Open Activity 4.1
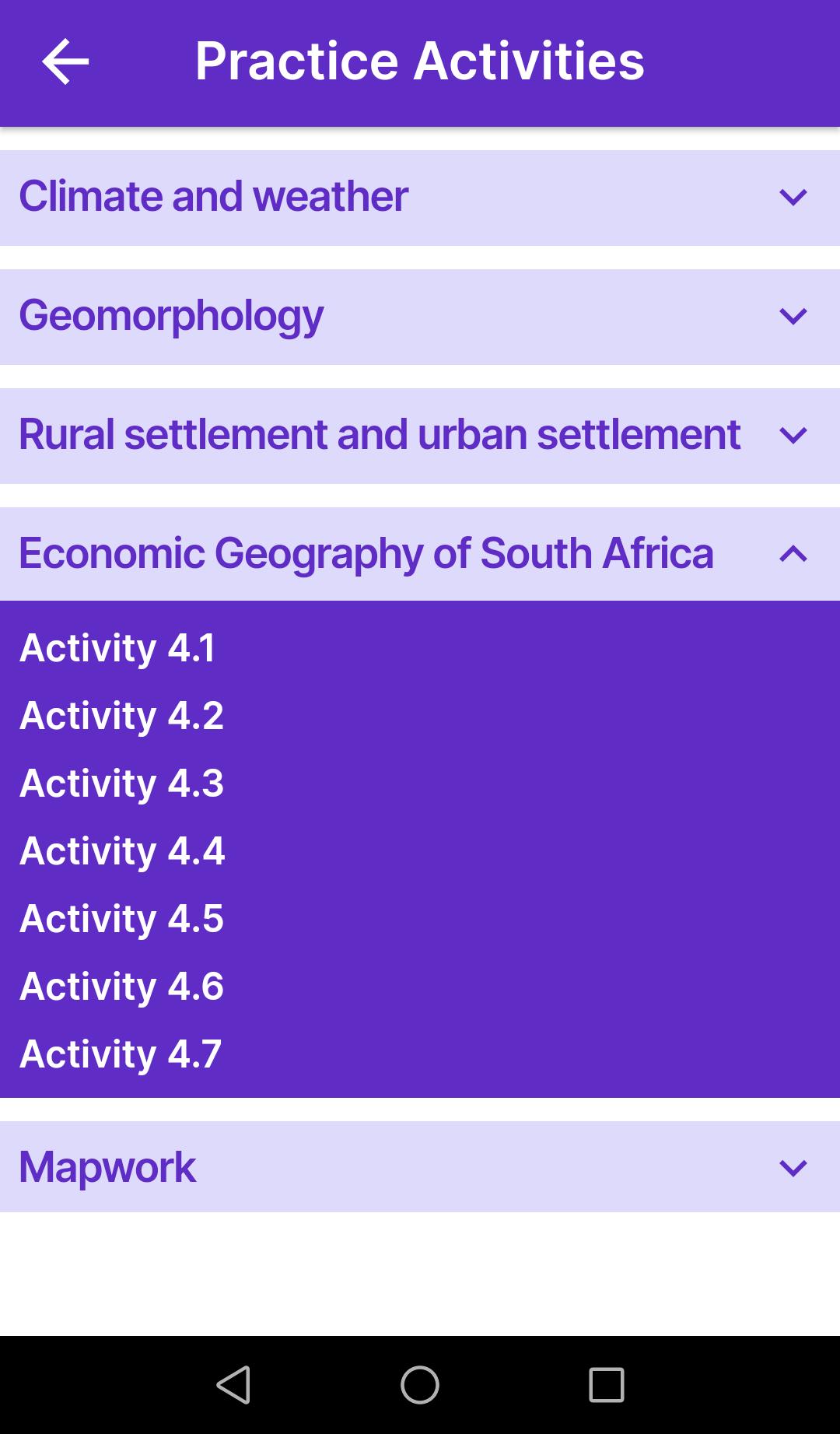This screenshot has width=840, height=1434. click(x=117, y=648)
